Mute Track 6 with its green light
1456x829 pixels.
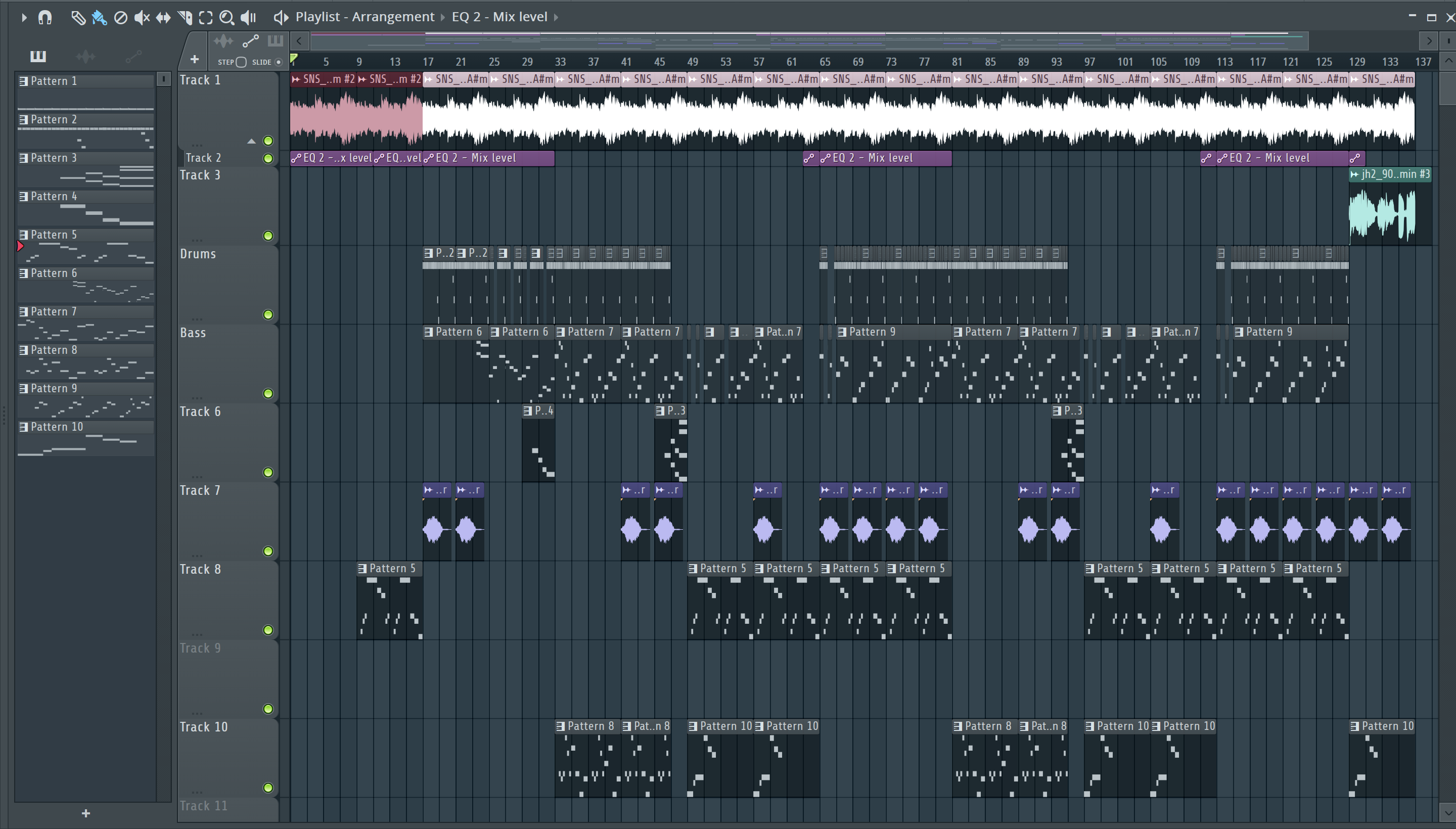[267, 473]
